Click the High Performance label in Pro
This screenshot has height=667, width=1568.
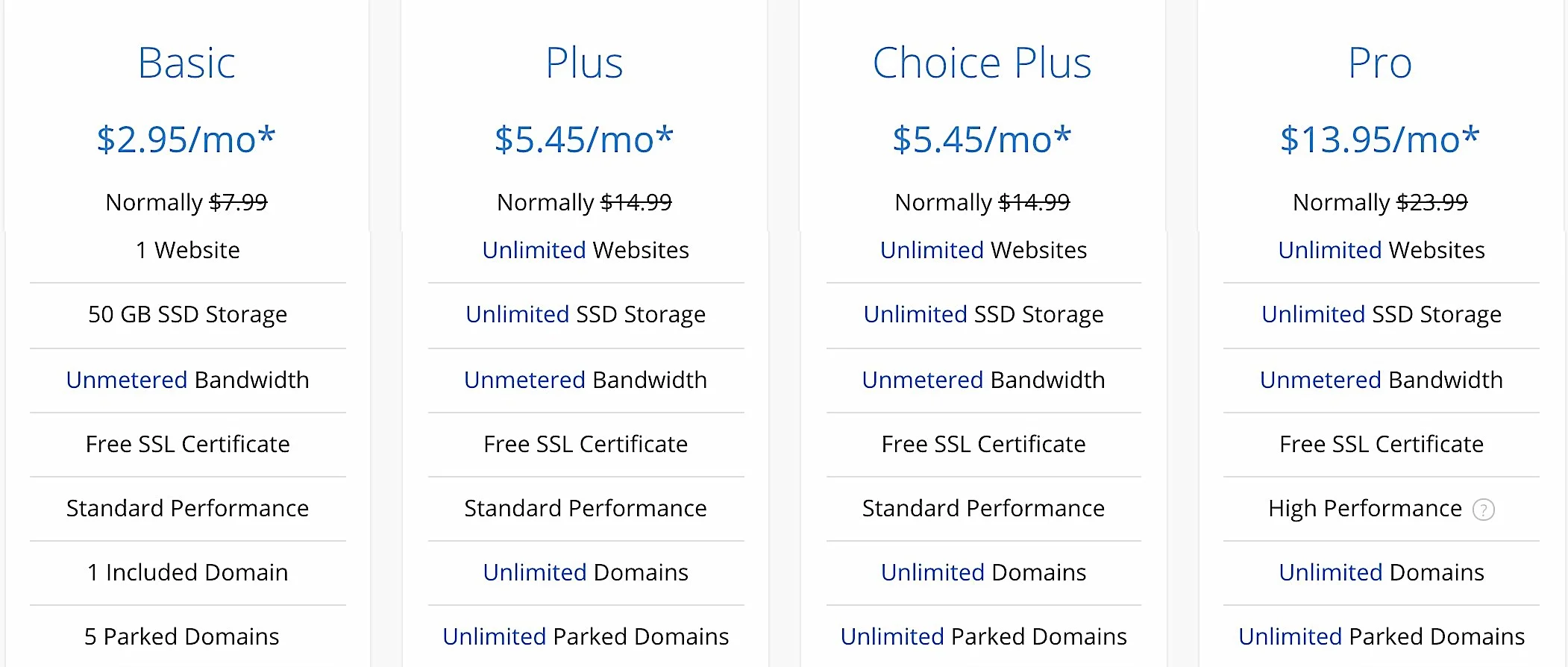(x=1365, y=509)
